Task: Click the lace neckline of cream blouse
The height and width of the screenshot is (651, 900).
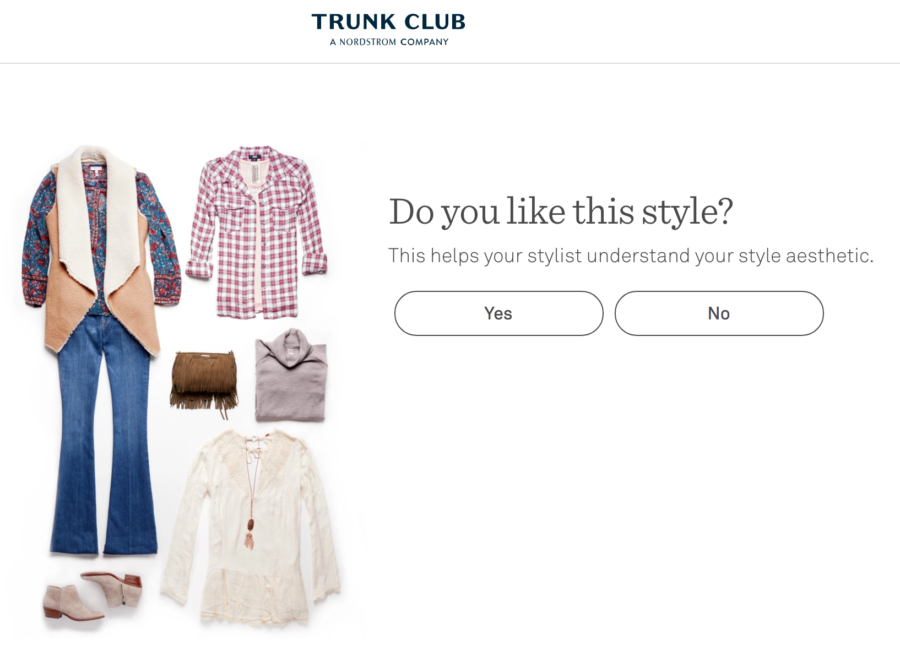Action: point(251,456)
